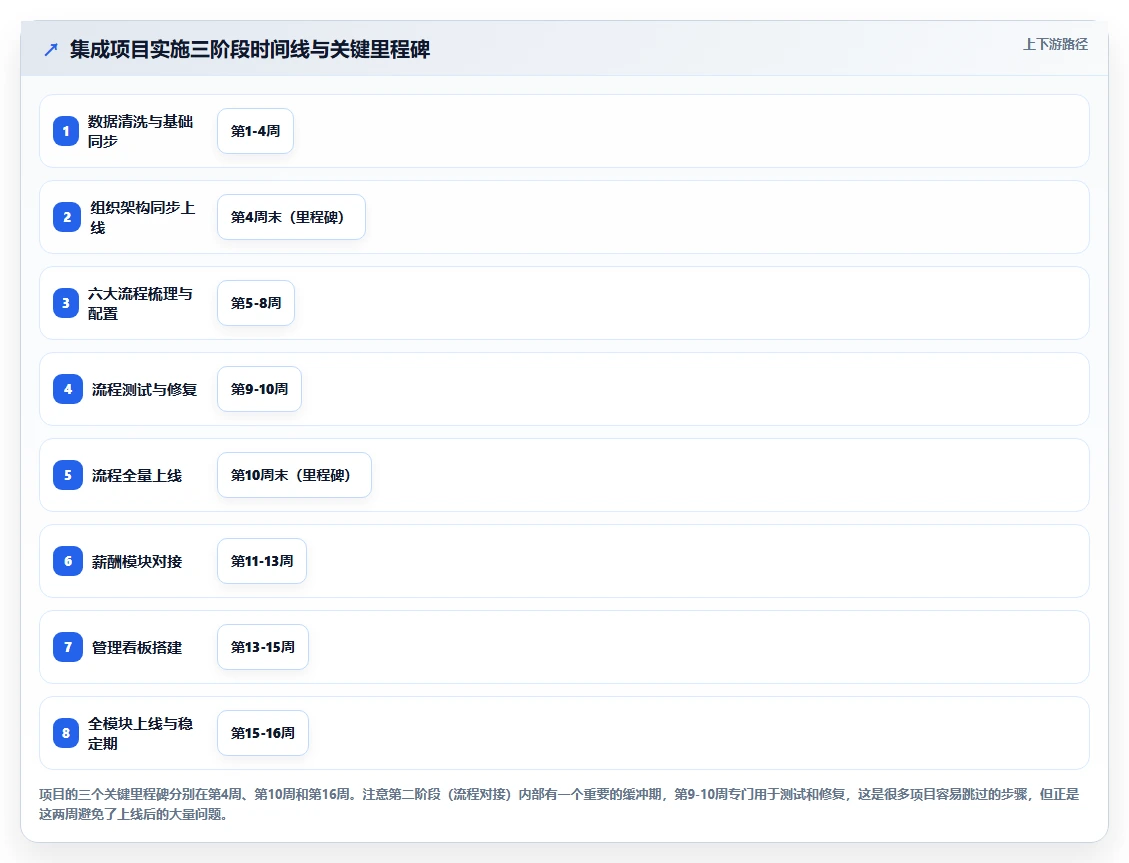
Task: Click the 流程全量上线 step label
Action: [x=137, y=475]
